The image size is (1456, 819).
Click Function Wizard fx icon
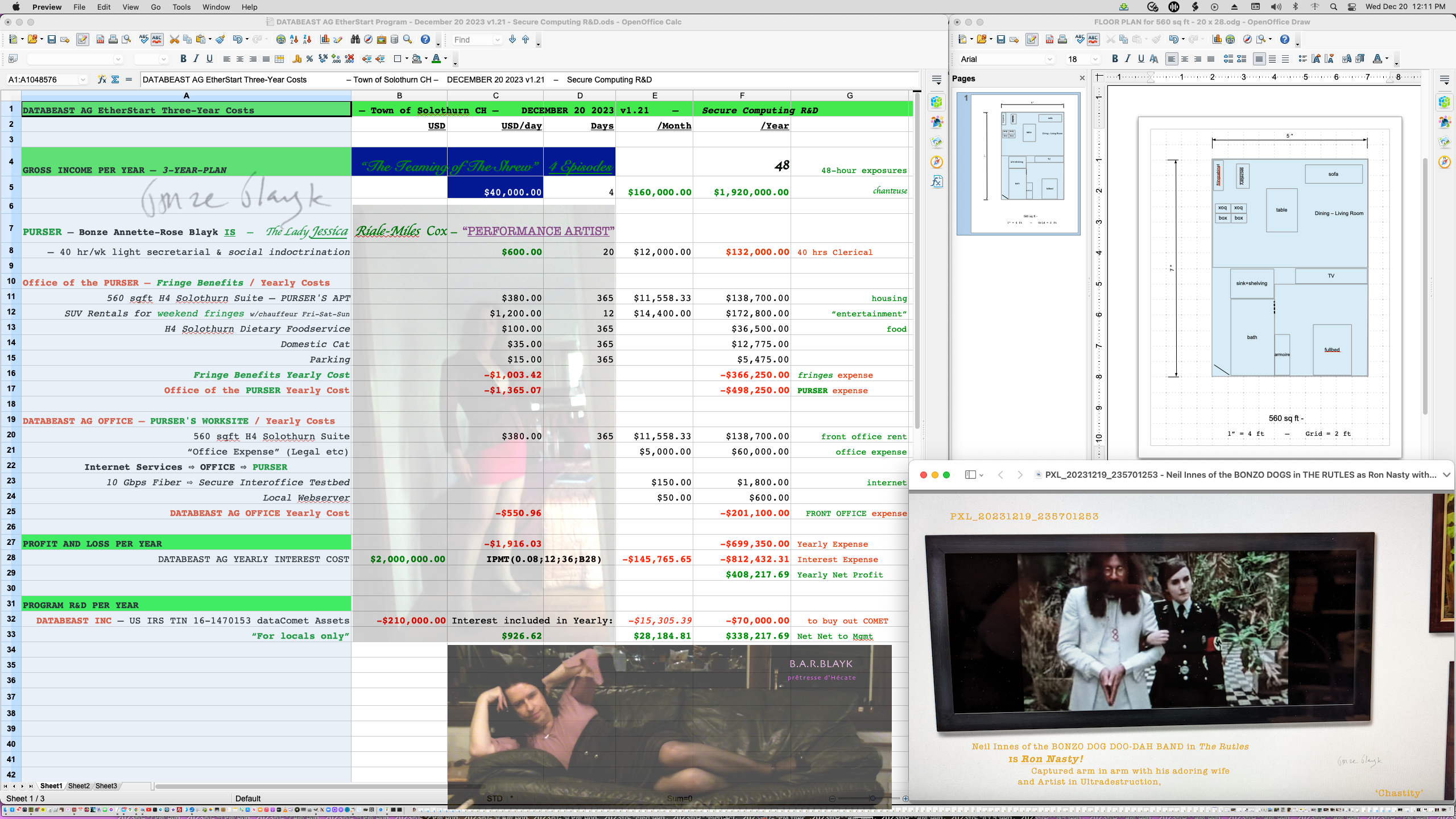[x=102, y=80]
